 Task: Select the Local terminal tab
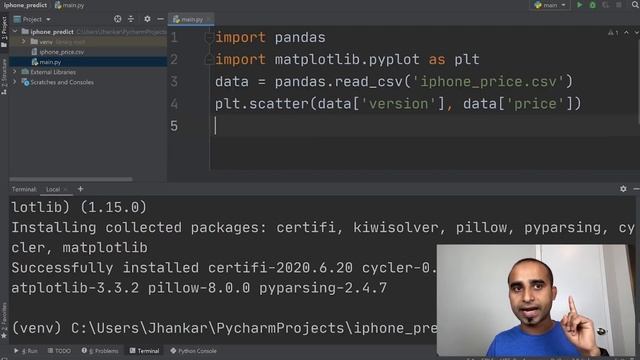tap(53, 189)
